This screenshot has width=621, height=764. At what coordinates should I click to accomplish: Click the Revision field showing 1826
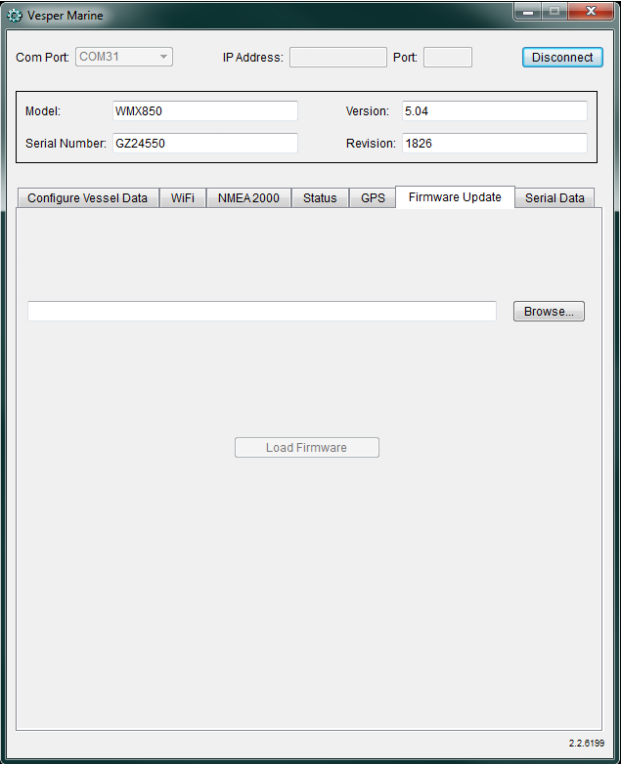[494, 143]
